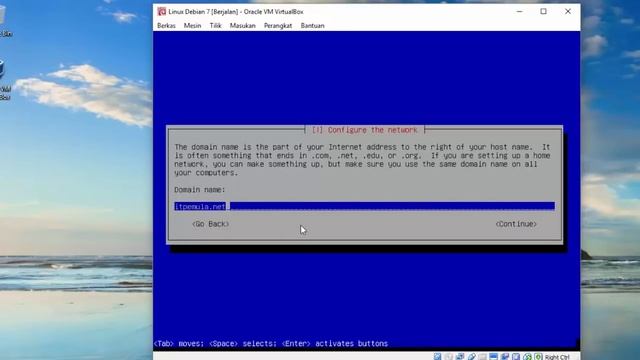Click the VirtualBox icon in title bar

(x=162, y=12)
